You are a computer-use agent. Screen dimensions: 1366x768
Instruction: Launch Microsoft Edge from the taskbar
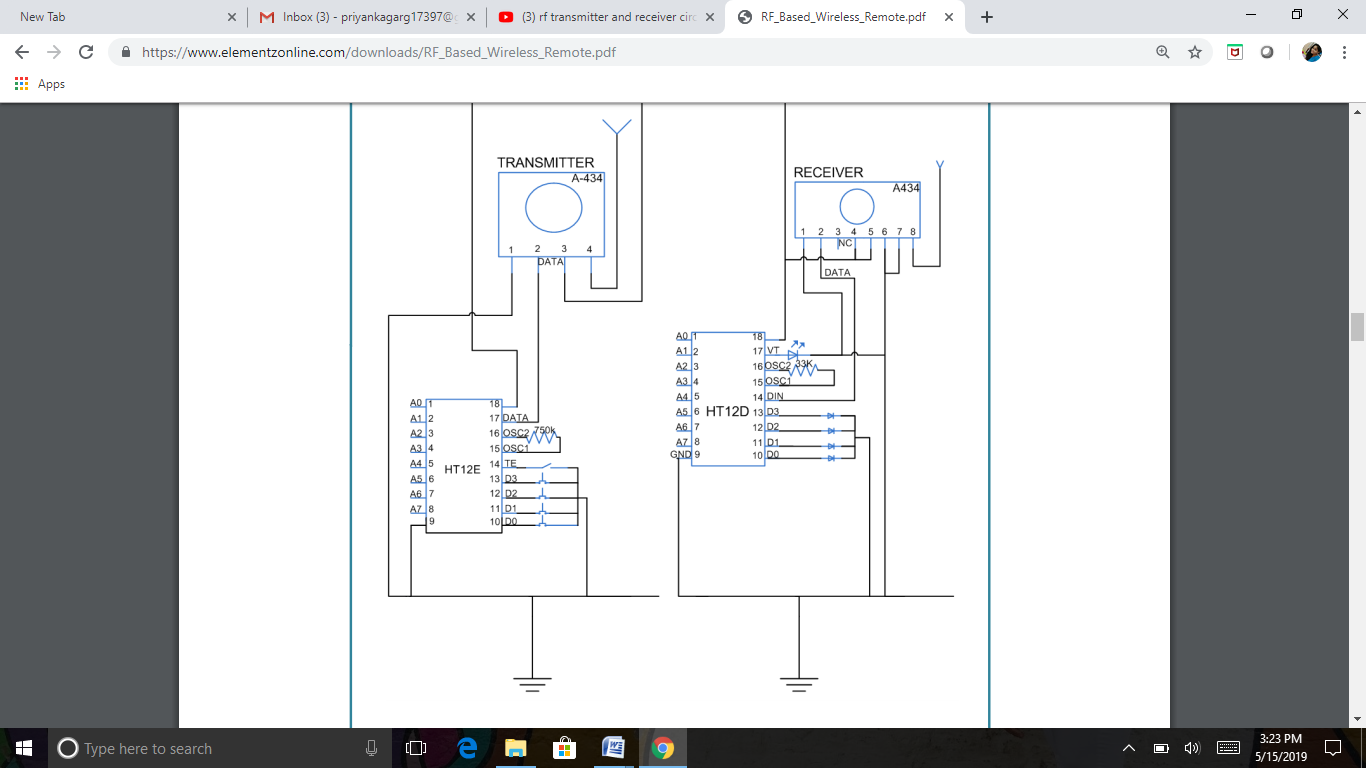[x=466, y=748]
